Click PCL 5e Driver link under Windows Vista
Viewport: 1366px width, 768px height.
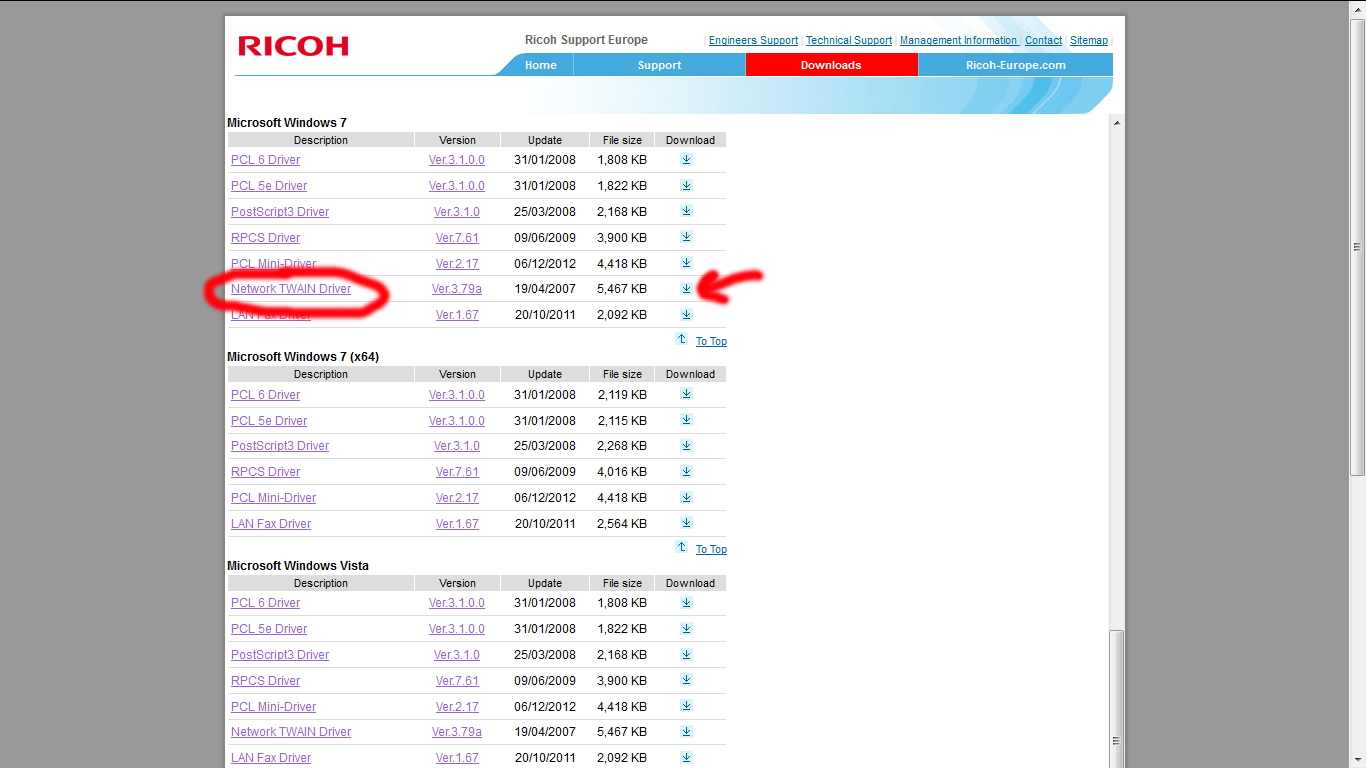(269, 629)
